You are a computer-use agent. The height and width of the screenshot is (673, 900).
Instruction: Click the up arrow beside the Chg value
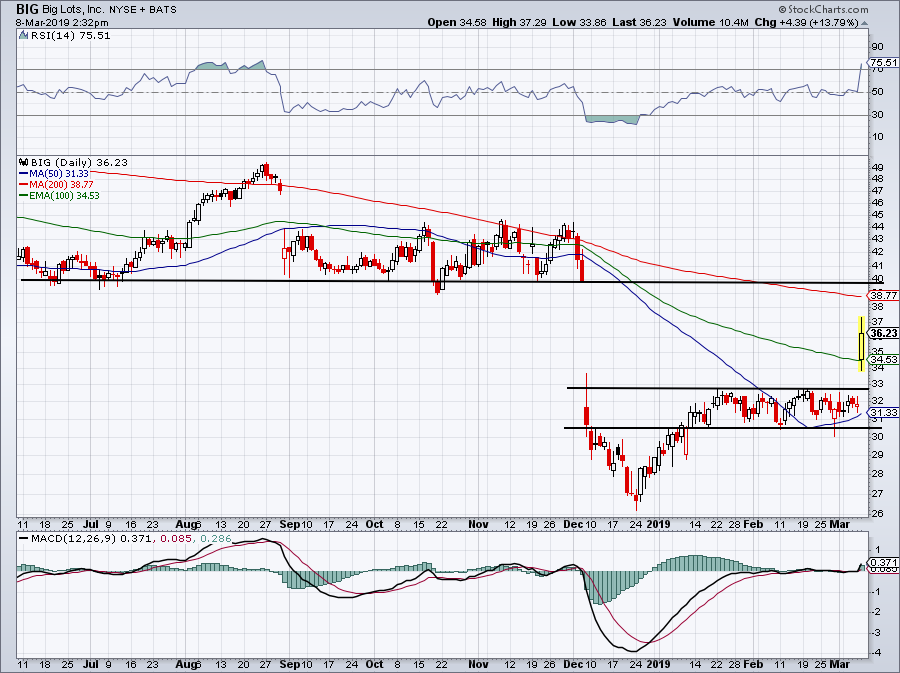click(x=864, y=24)
